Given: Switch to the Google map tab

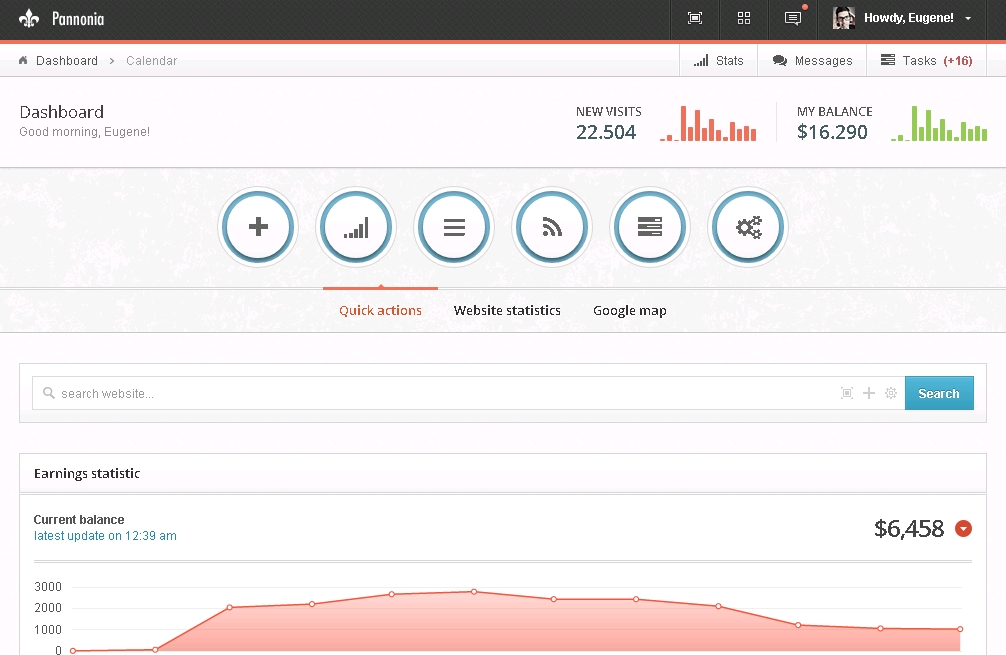Looking at the screenshot, I should pos(630,310).
